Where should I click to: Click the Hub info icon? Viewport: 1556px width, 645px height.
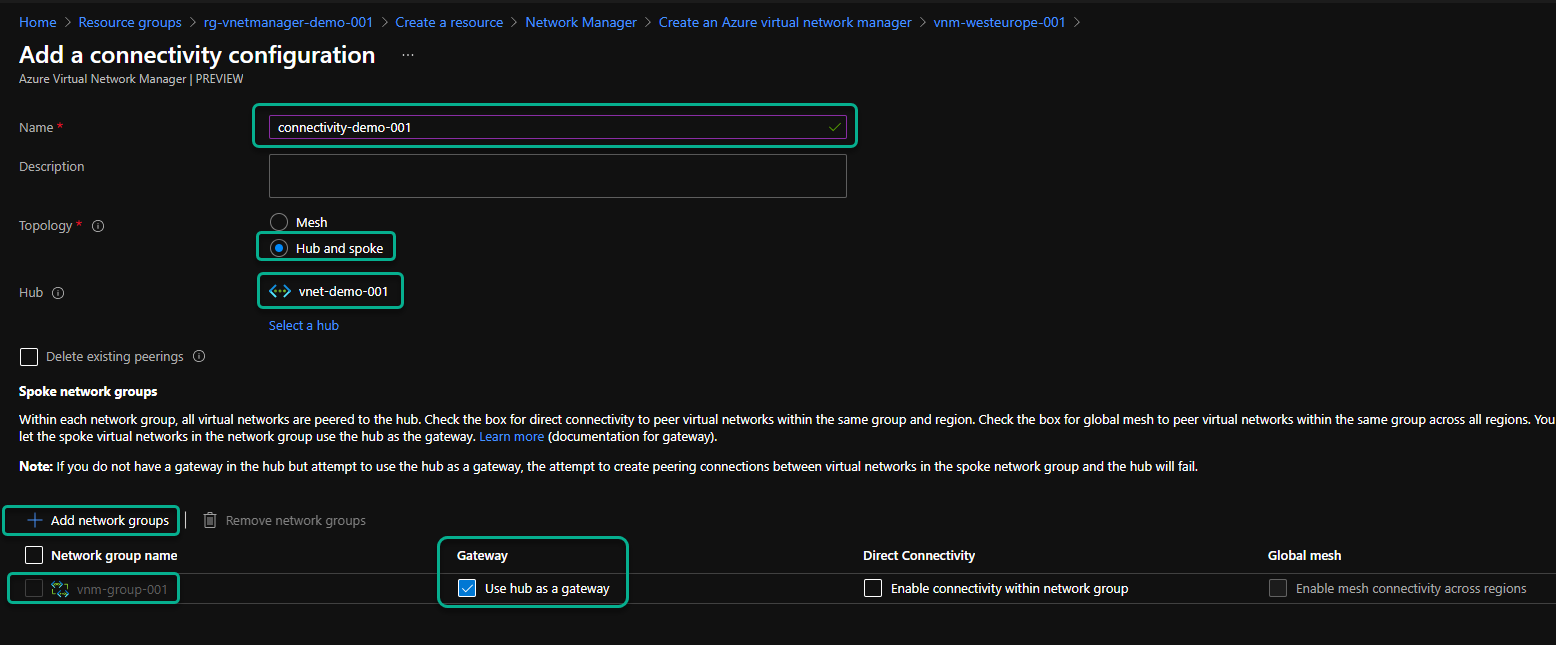[58, 293]
